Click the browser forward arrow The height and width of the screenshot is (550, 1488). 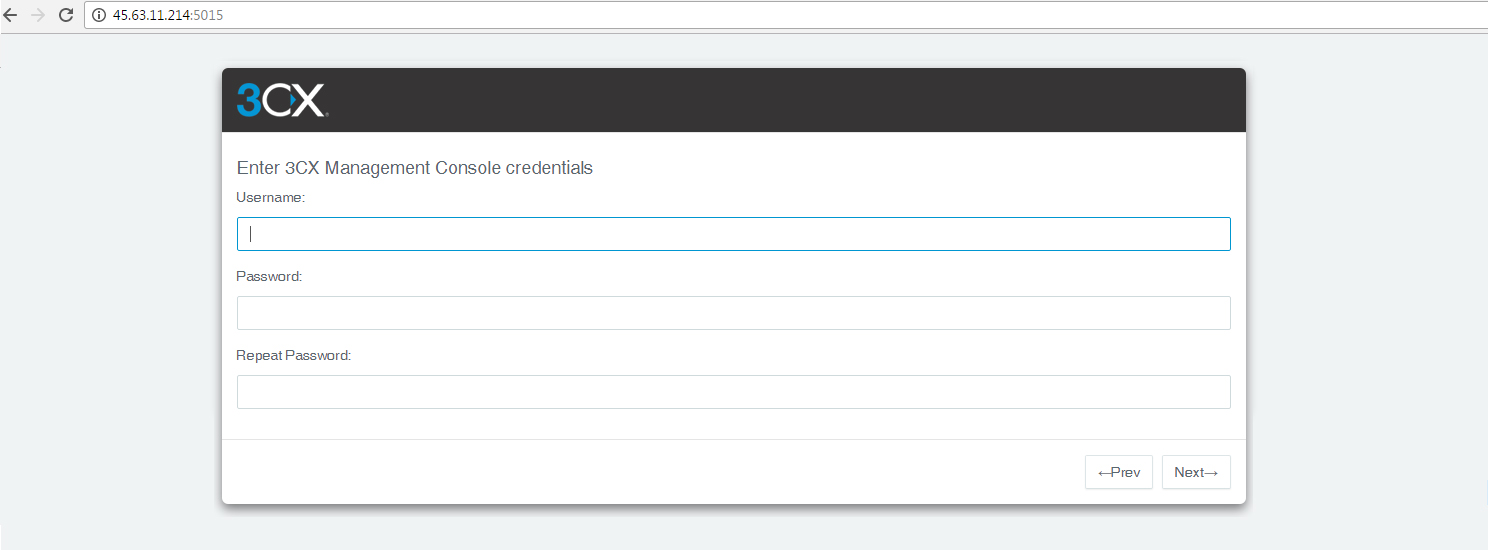click(x=38, y=15)
